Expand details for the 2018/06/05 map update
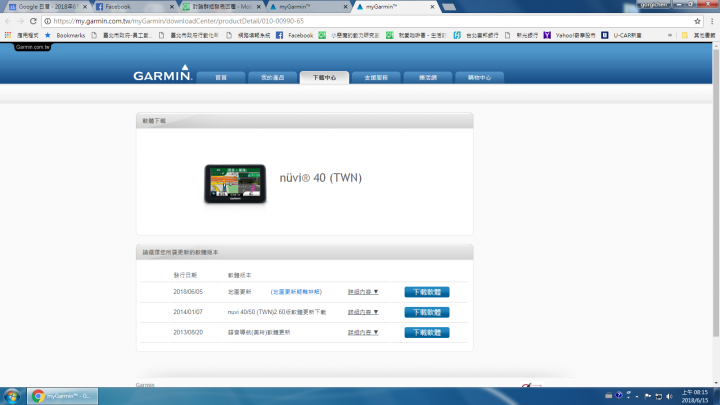 pos(363,292)
